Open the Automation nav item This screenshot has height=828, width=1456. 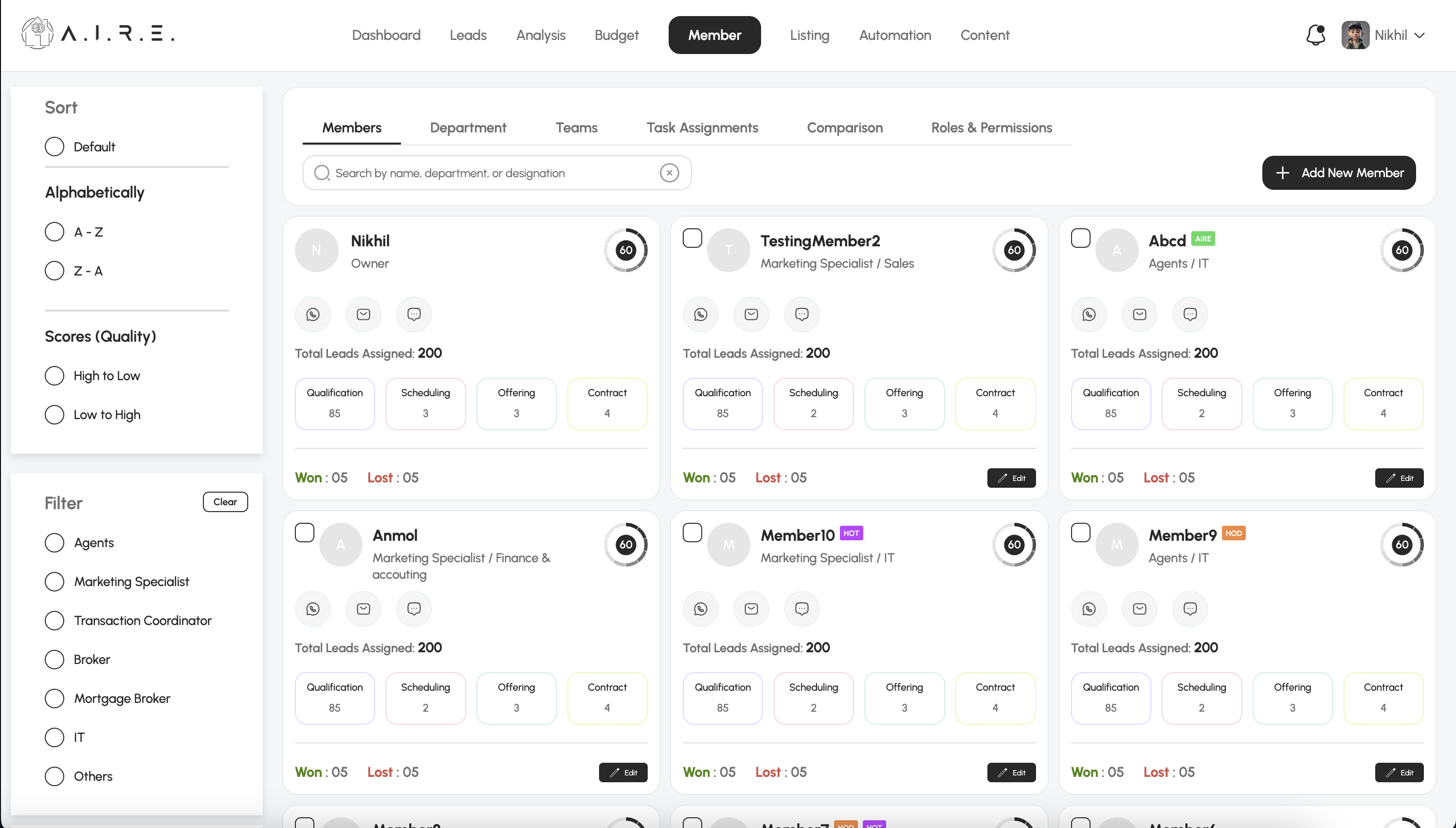click(x=895, y=35)
